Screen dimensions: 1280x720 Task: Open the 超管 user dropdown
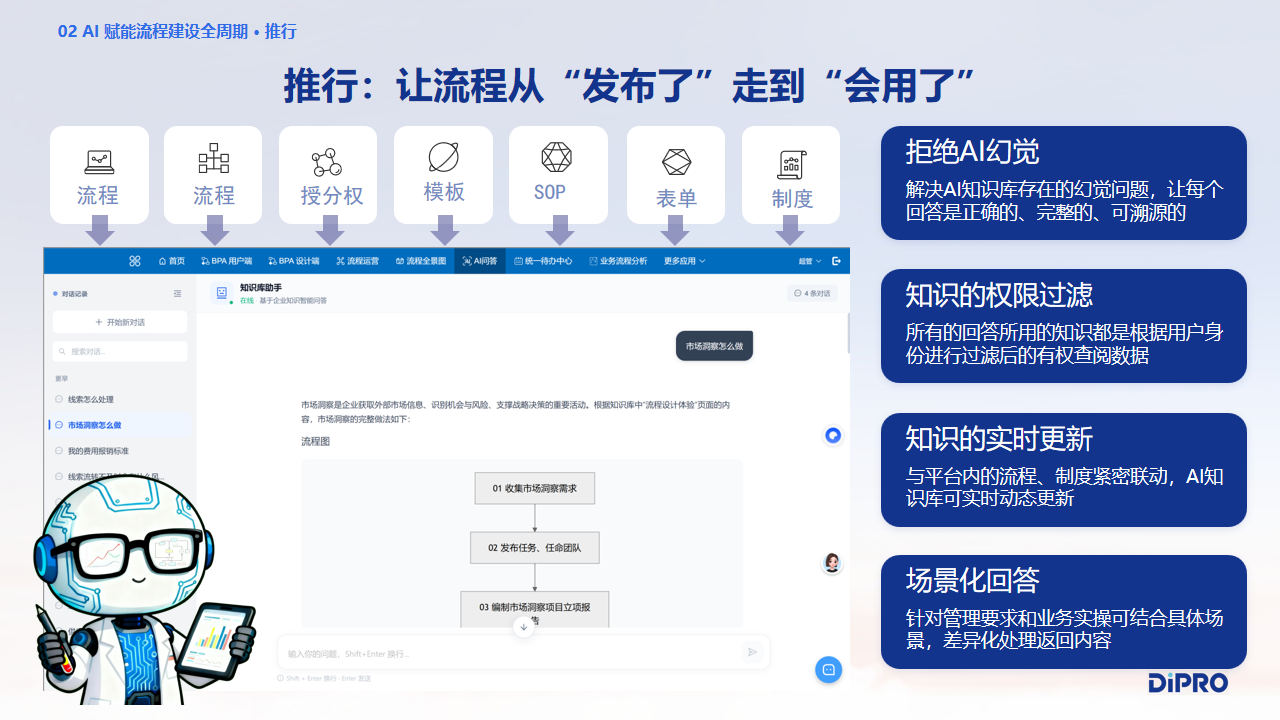point(810,261)
